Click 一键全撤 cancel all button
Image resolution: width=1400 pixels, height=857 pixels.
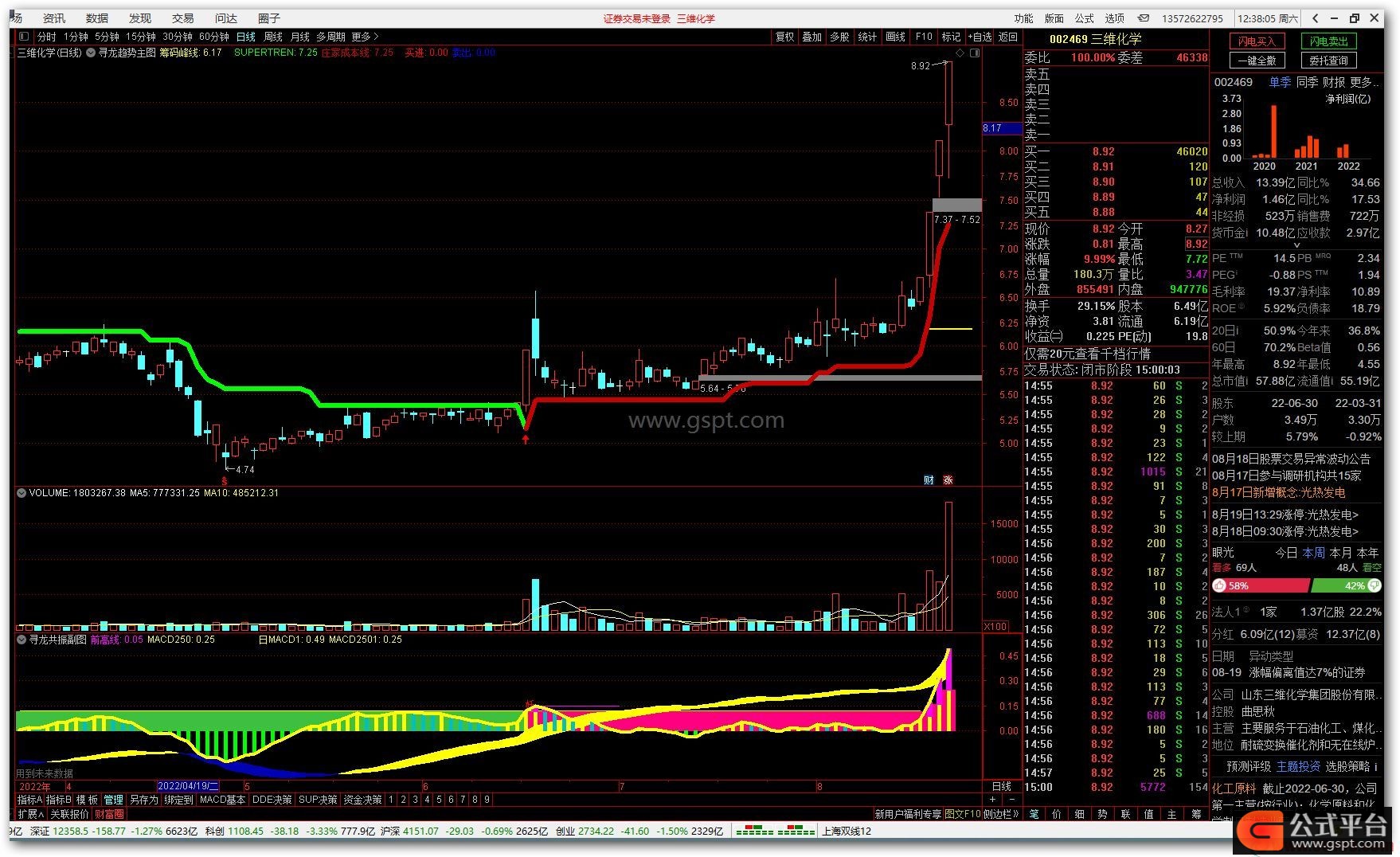tap(1257, 61)
